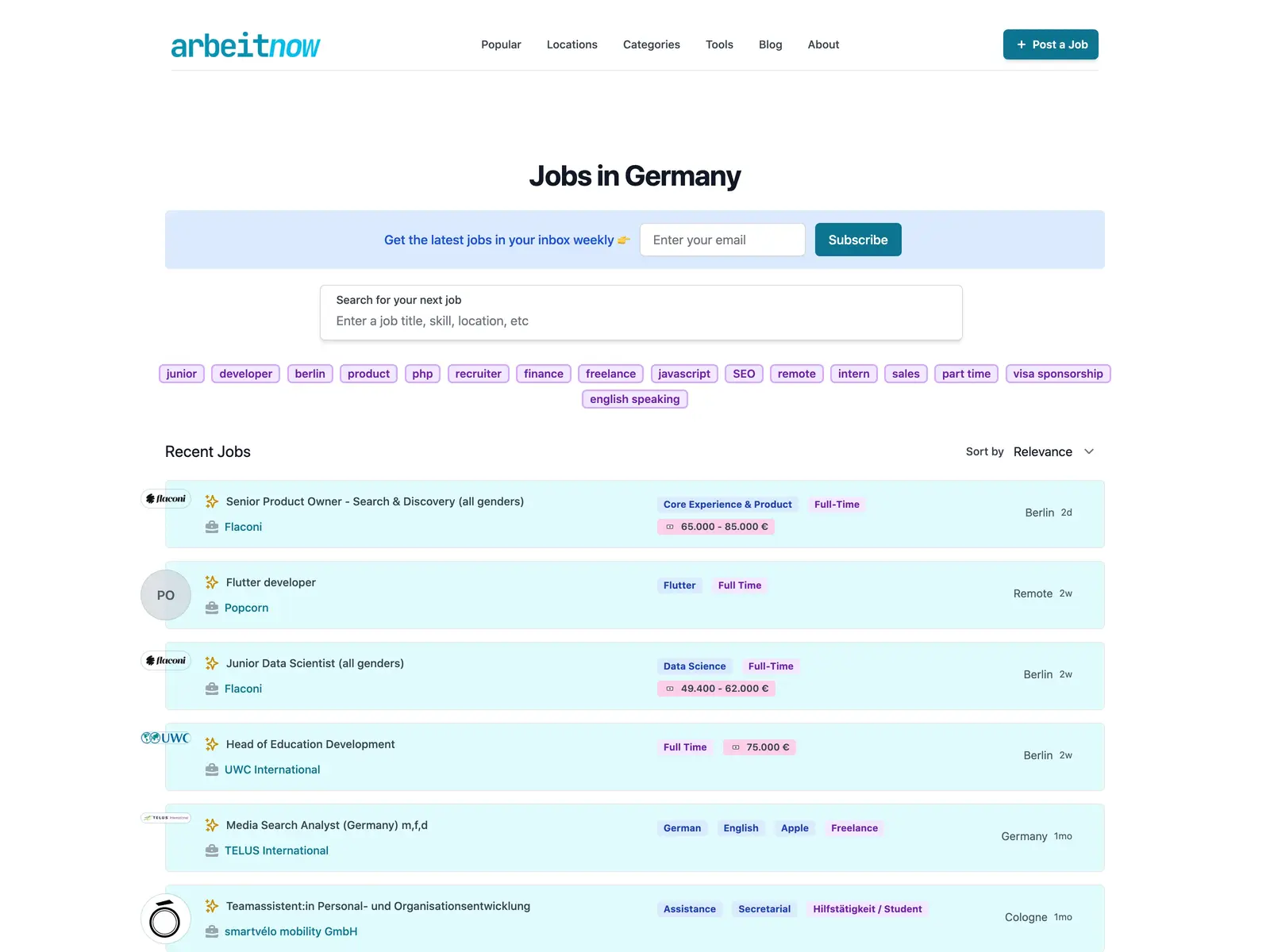
Task: Click the arbeitnow logo
Action: click(245, 45)
